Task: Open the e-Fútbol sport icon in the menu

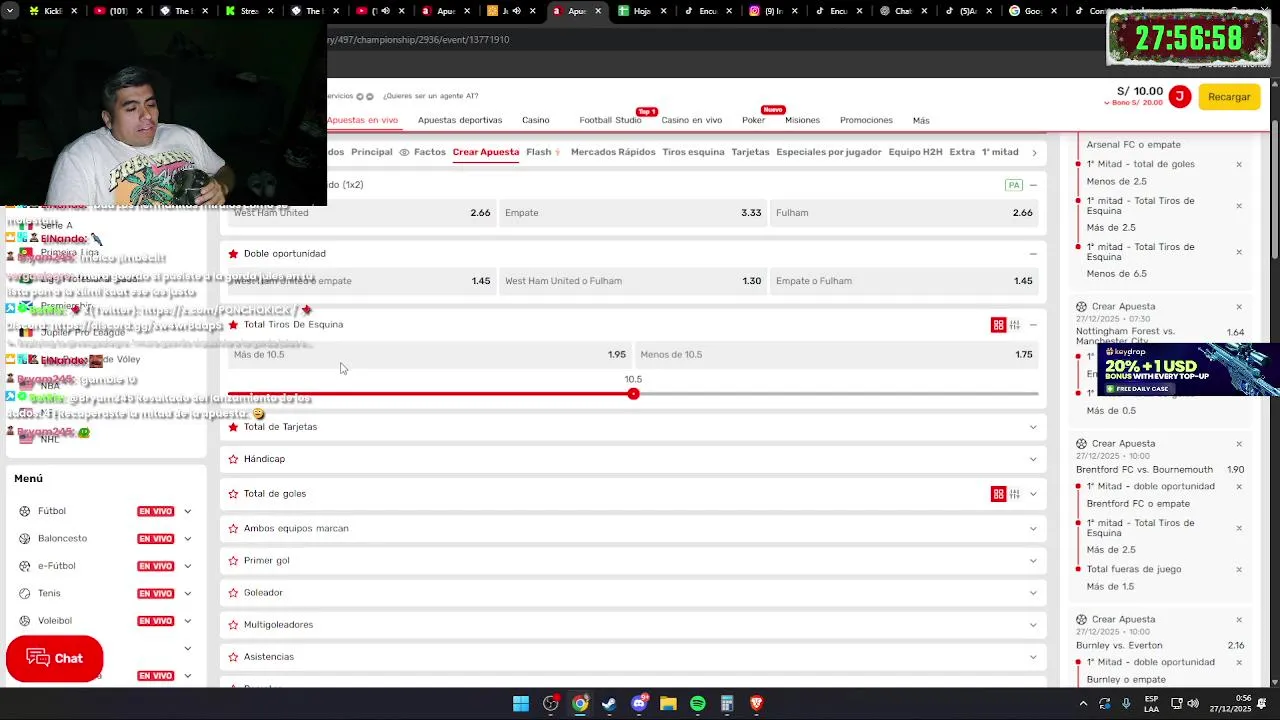Action: click(x=25, y=566)
